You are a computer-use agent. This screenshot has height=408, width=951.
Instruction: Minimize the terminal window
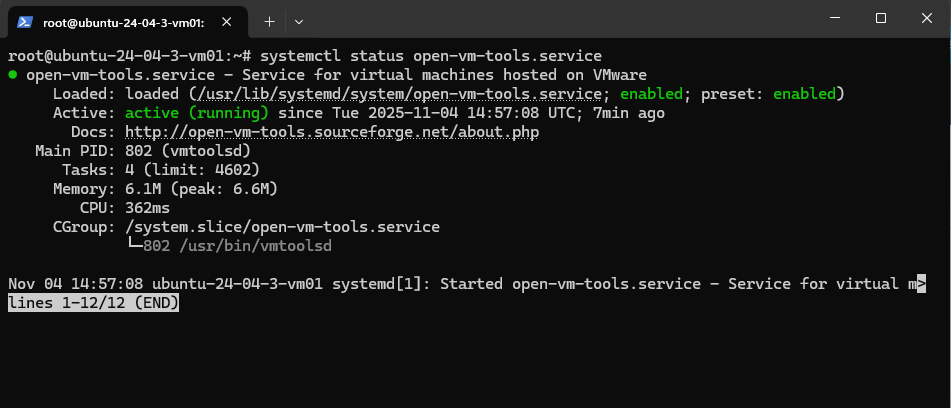pos(834,18)
